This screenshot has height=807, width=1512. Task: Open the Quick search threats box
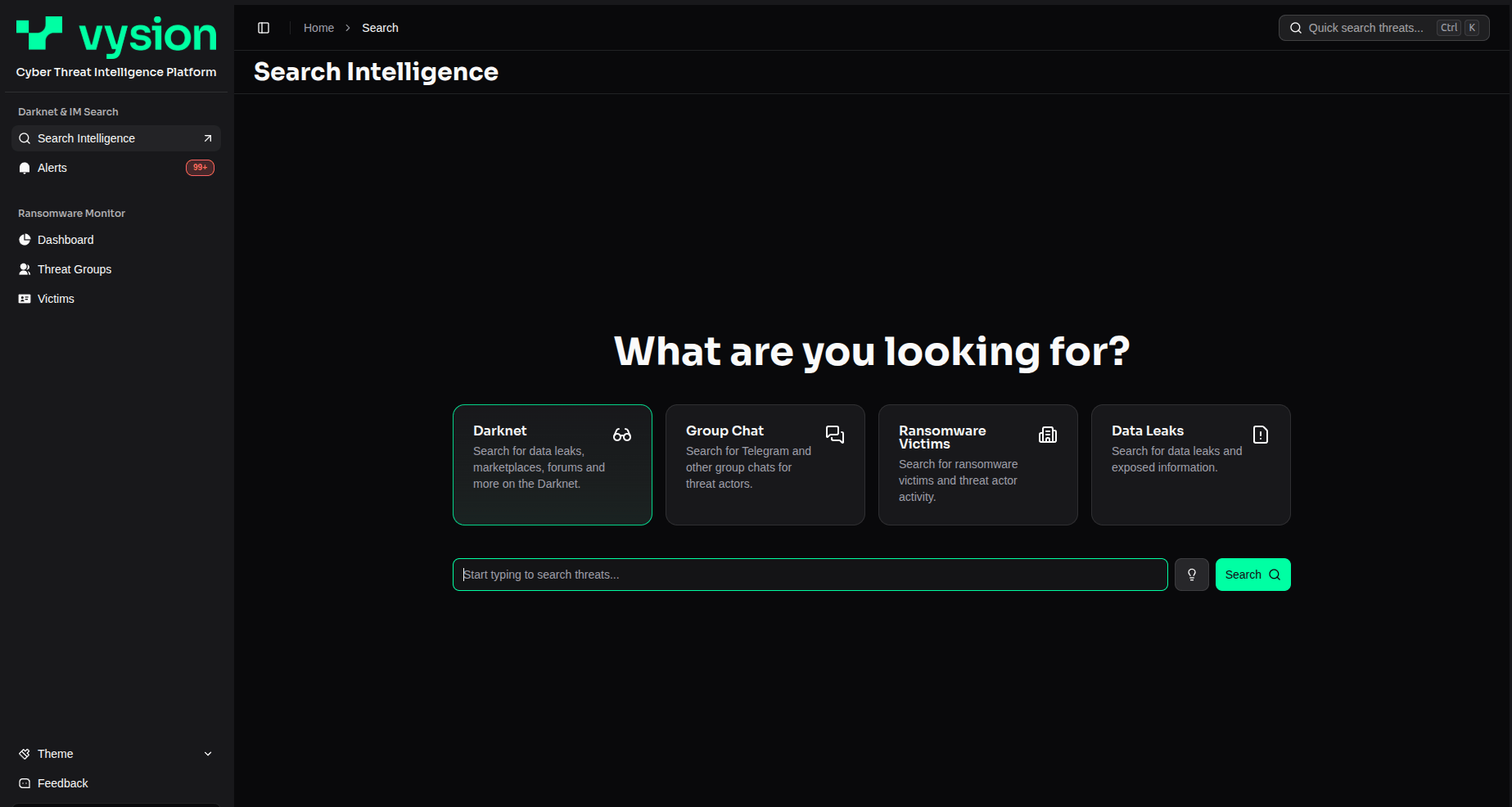pos(1384,28)
